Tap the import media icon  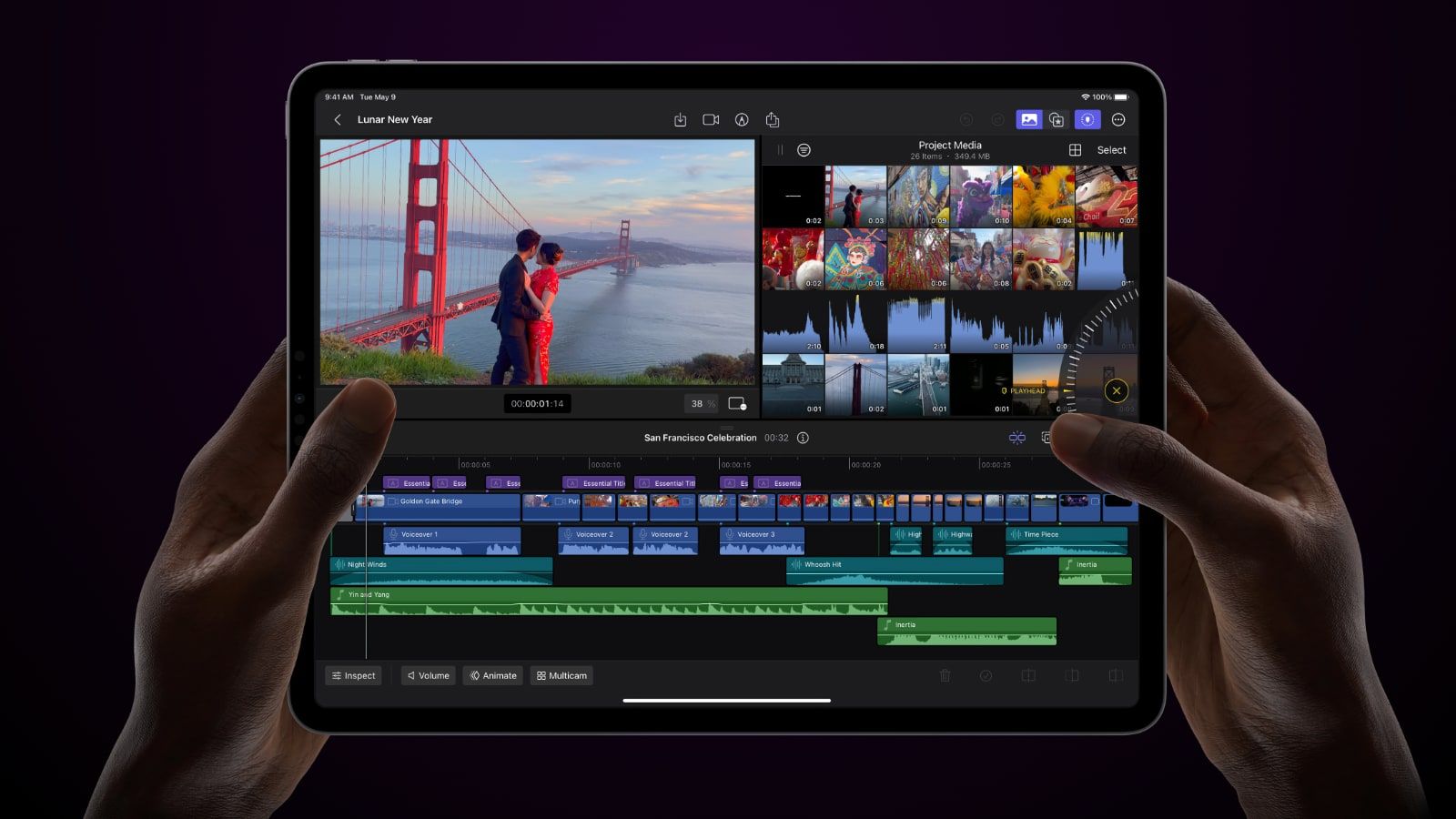click(x=680, y=120)
